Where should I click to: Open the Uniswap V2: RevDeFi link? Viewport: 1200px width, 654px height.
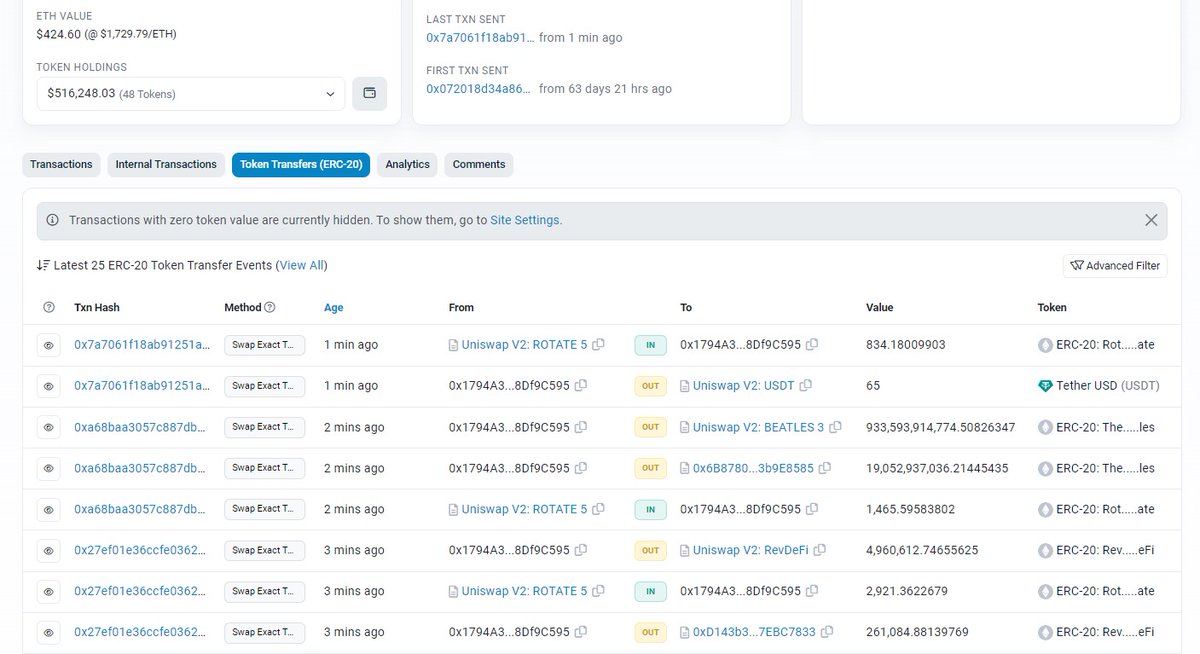(x=751, y=550)
